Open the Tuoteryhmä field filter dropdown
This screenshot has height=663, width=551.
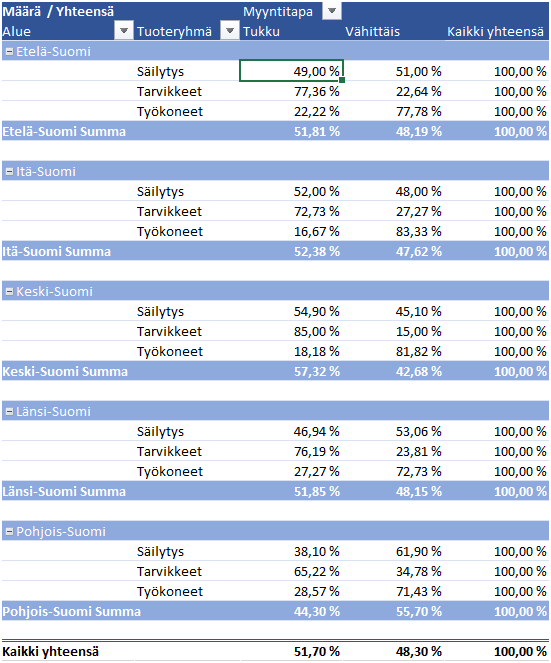click(x=230, y=31)
